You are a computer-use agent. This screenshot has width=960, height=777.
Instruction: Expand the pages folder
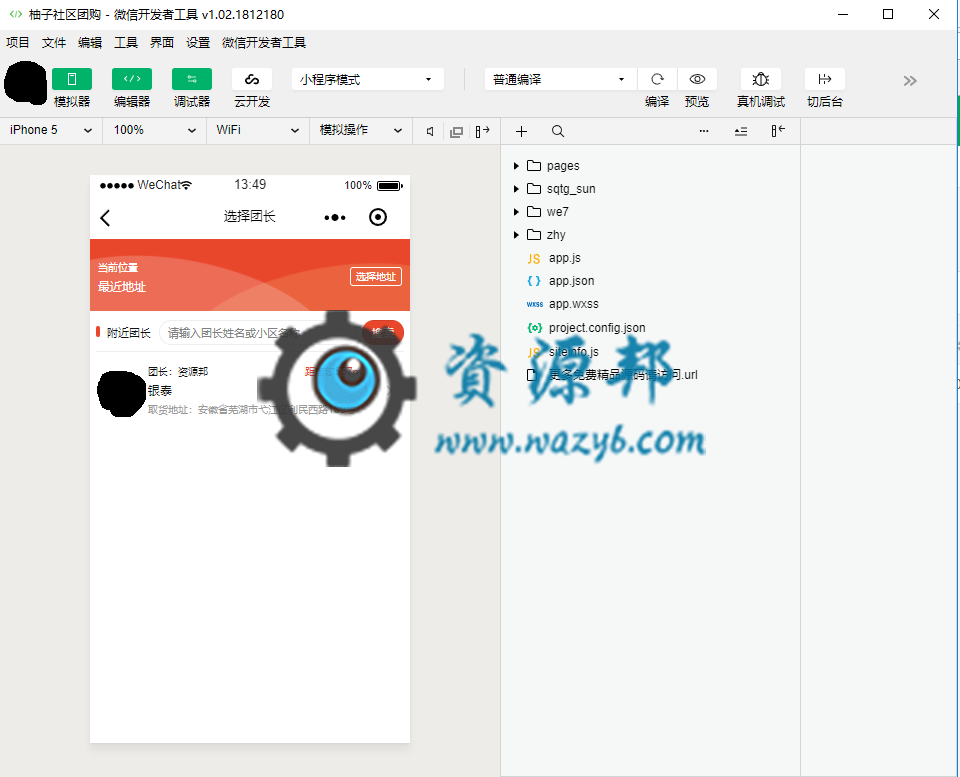[516, 166]
